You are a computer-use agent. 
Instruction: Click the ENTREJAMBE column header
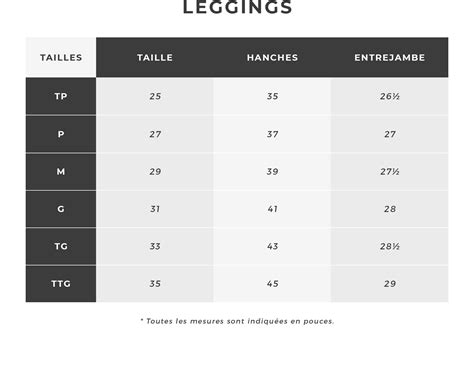390,57
